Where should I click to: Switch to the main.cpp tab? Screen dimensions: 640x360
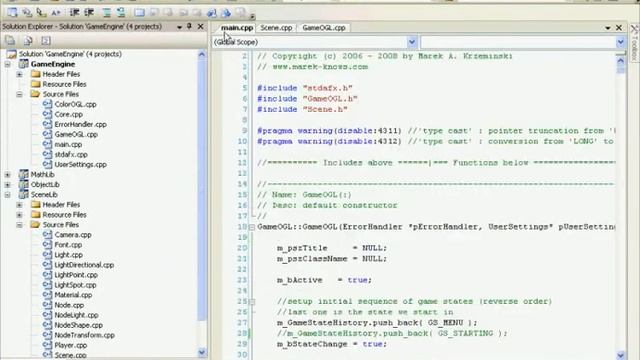236,28
